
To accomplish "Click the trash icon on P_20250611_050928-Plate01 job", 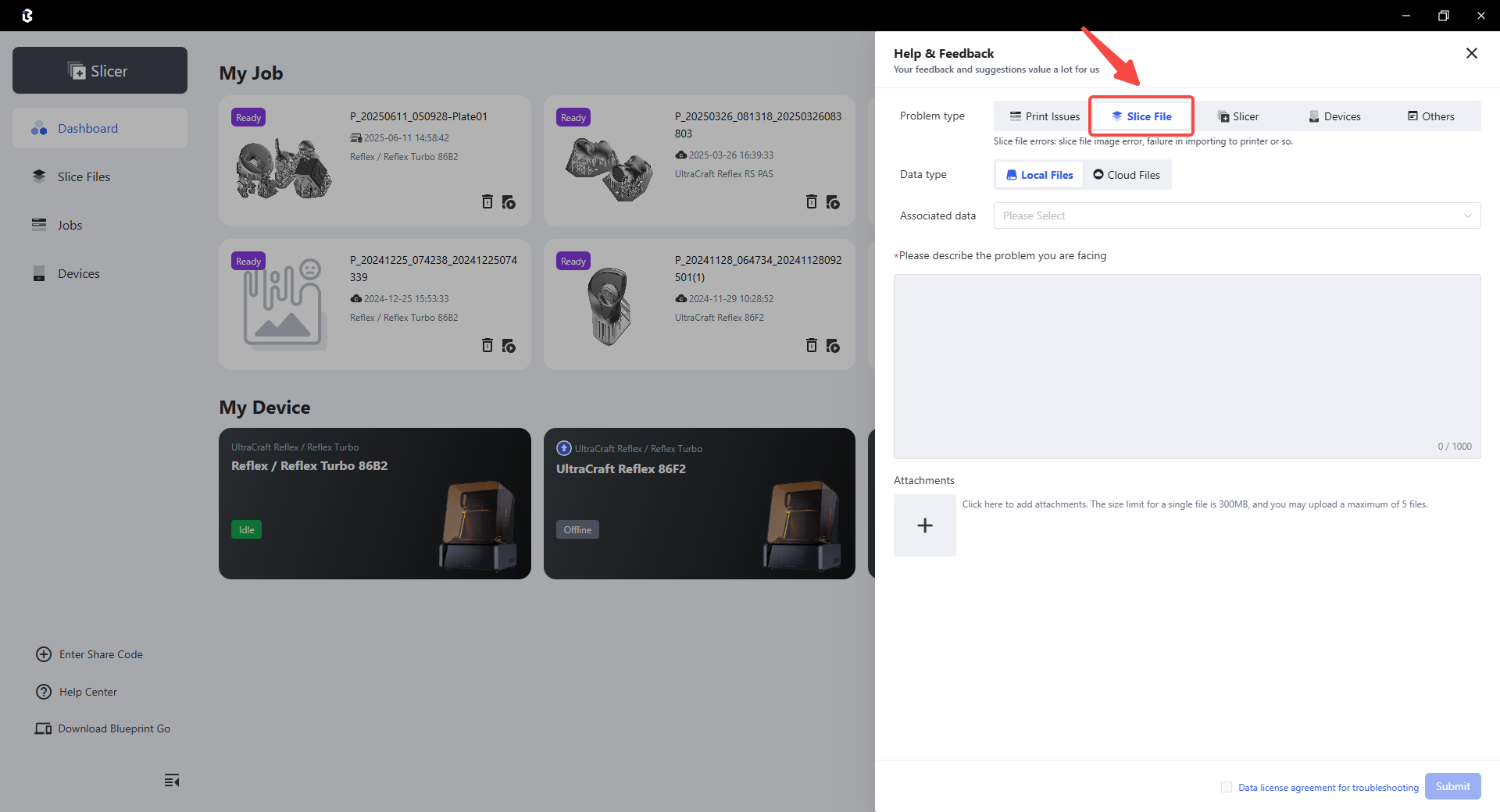I will point(487,202).
